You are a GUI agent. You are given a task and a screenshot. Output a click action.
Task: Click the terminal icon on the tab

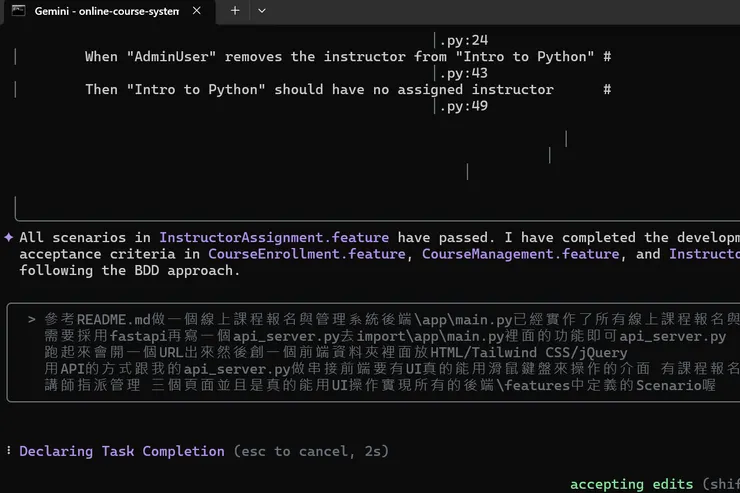click(18, 10)
